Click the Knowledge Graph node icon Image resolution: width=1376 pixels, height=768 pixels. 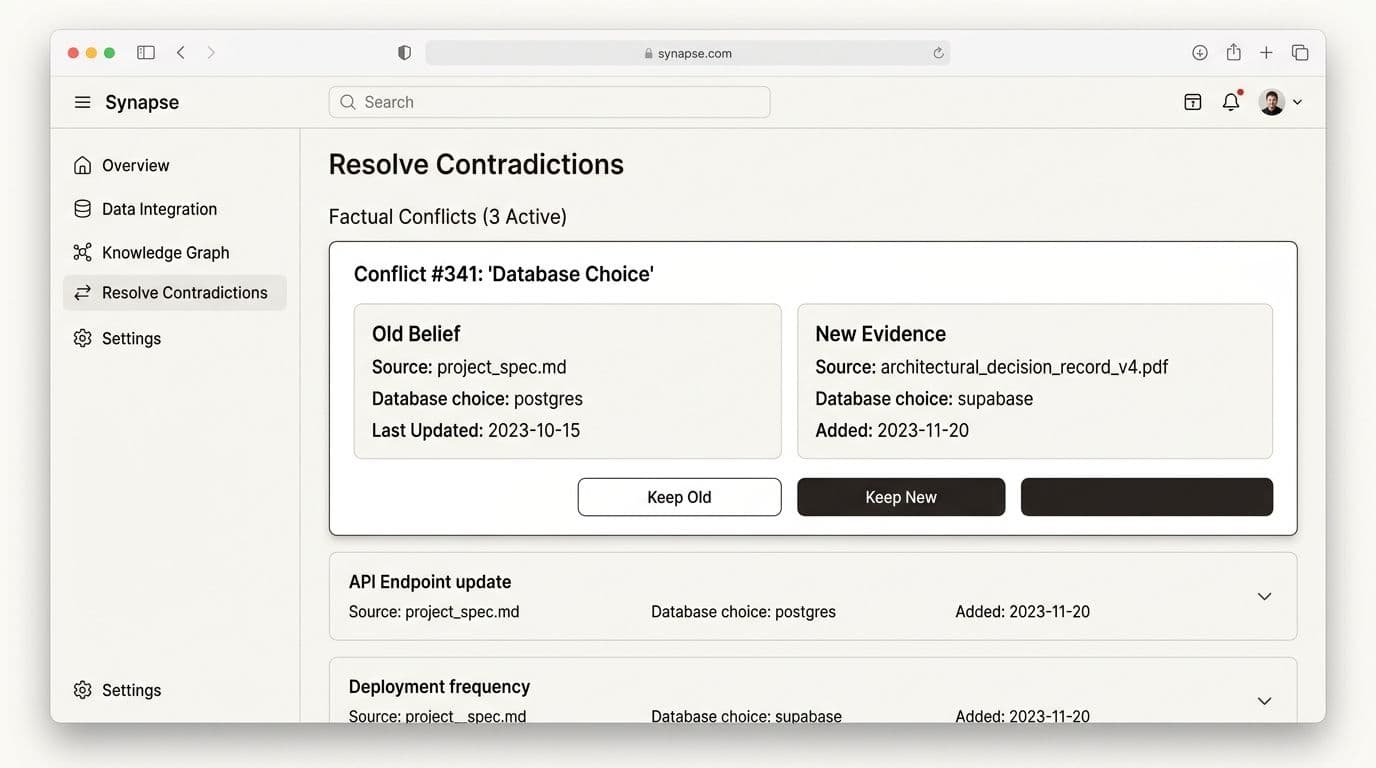tap(82, 252)
